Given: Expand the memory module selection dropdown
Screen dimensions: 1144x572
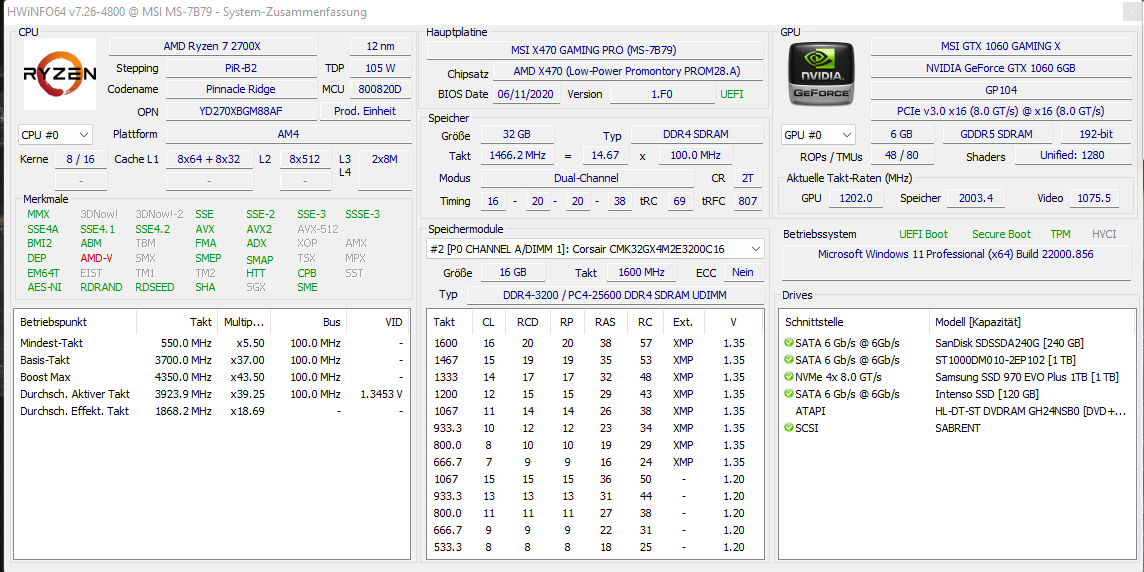Looking at the screenshot, I should (595, 249).
